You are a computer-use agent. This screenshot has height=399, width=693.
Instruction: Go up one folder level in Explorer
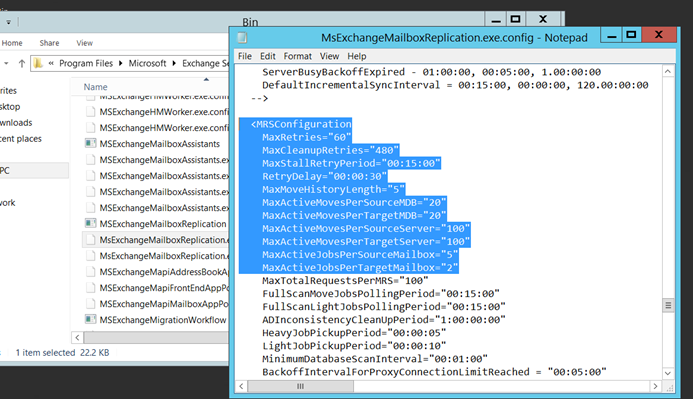tap(21, 64)
